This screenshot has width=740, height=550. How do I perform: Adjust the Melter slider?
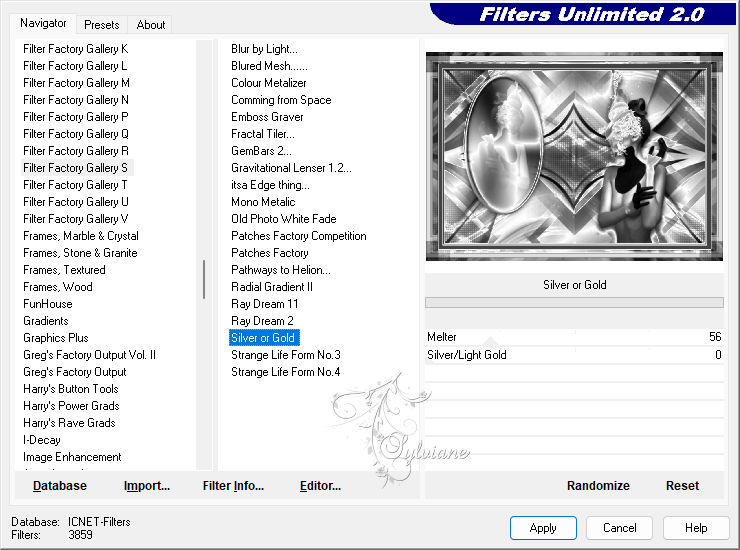click(x=574, y=337)
